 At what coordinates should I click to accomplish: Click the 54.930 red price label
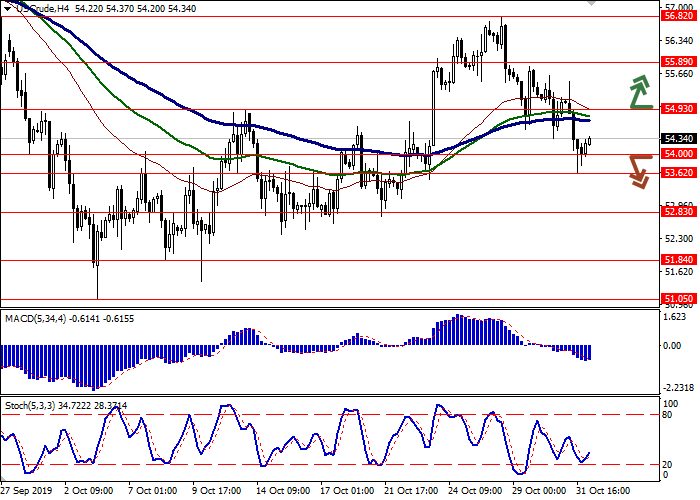(677, 108)
